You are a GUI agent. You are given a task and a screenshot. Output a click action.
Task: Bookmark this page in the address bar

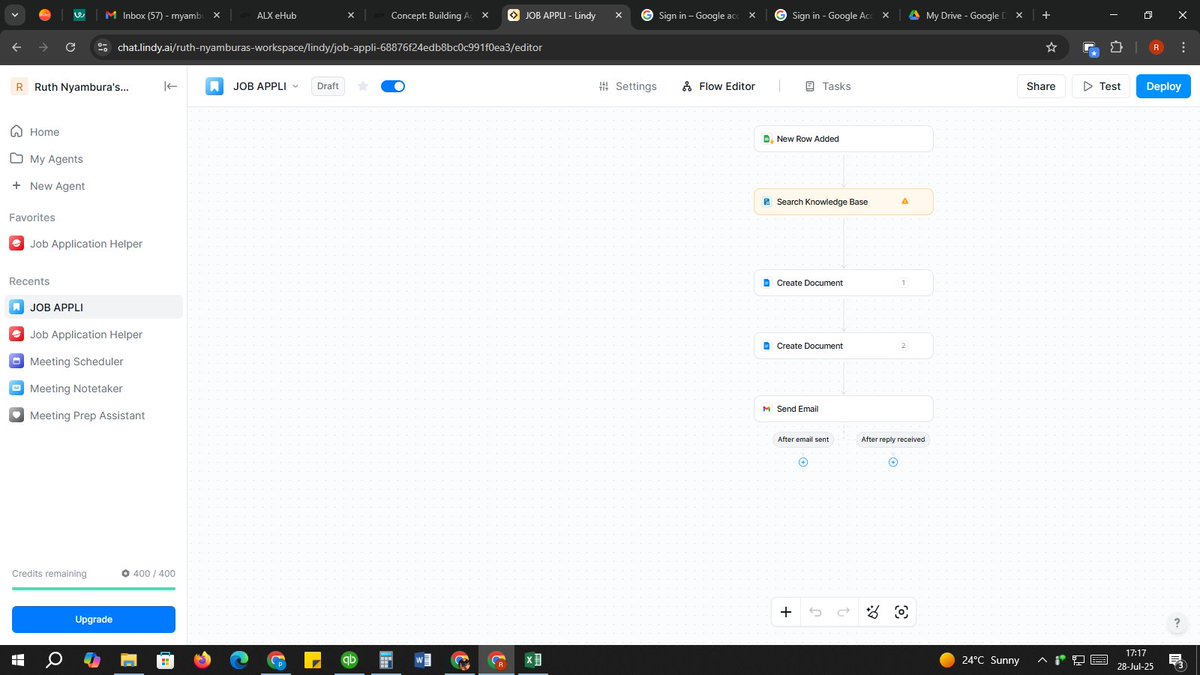1051,47
